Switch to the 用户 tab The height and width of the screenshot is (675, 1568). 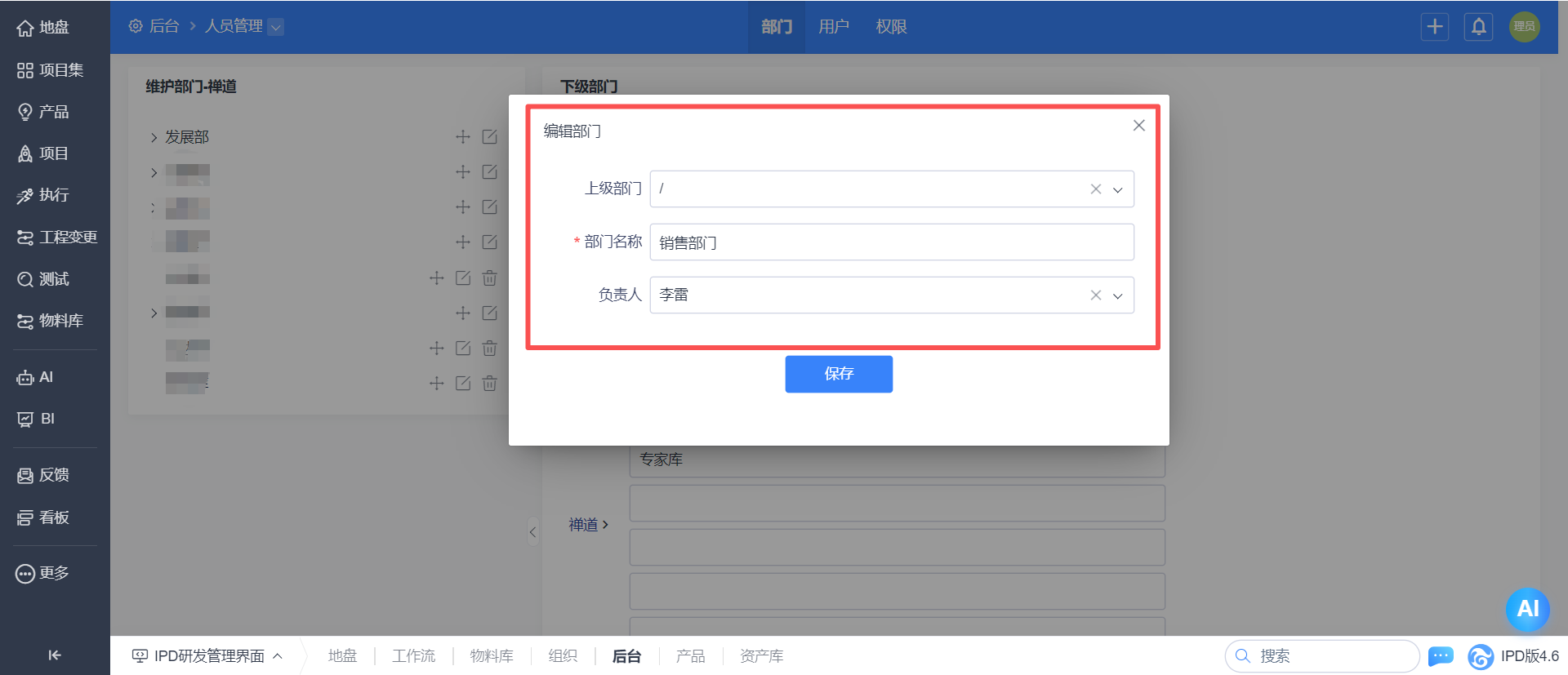tap(834, 27)
